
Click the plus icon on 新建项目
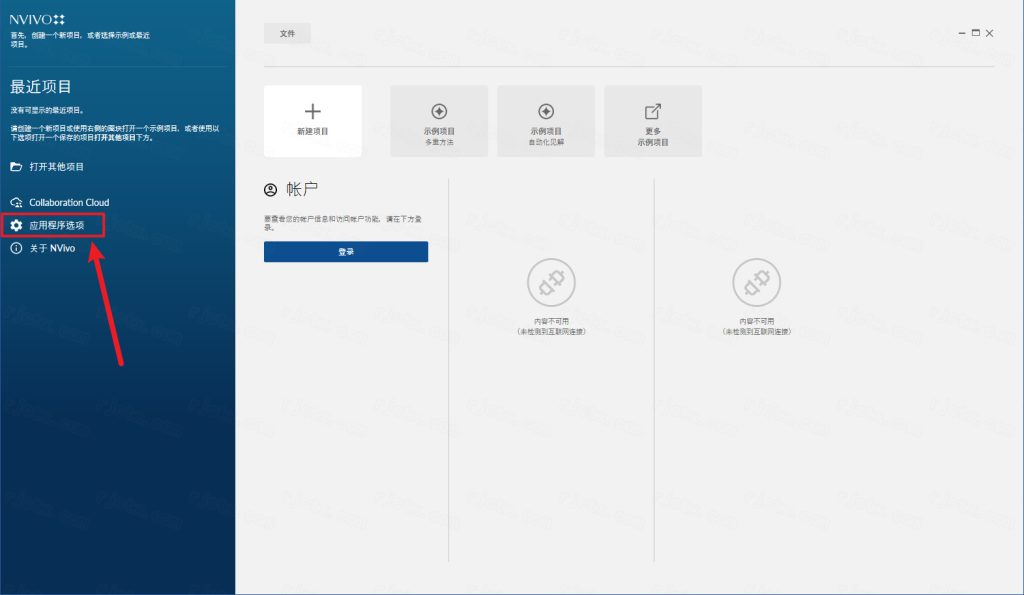point(313,112)
